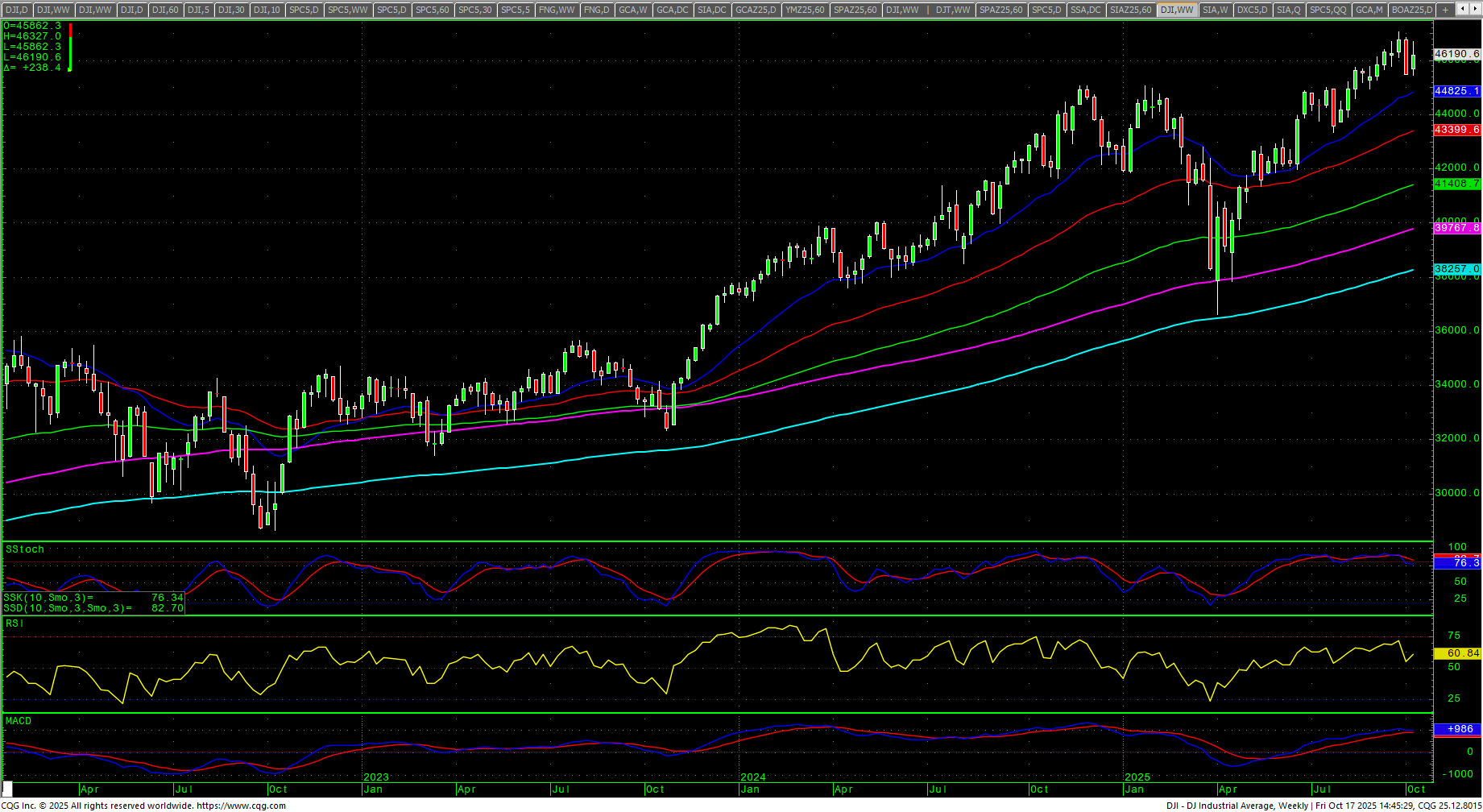Click the yellow RSI value 60.84 tag
1483x812 pixels.
[x=1456, y=653]
